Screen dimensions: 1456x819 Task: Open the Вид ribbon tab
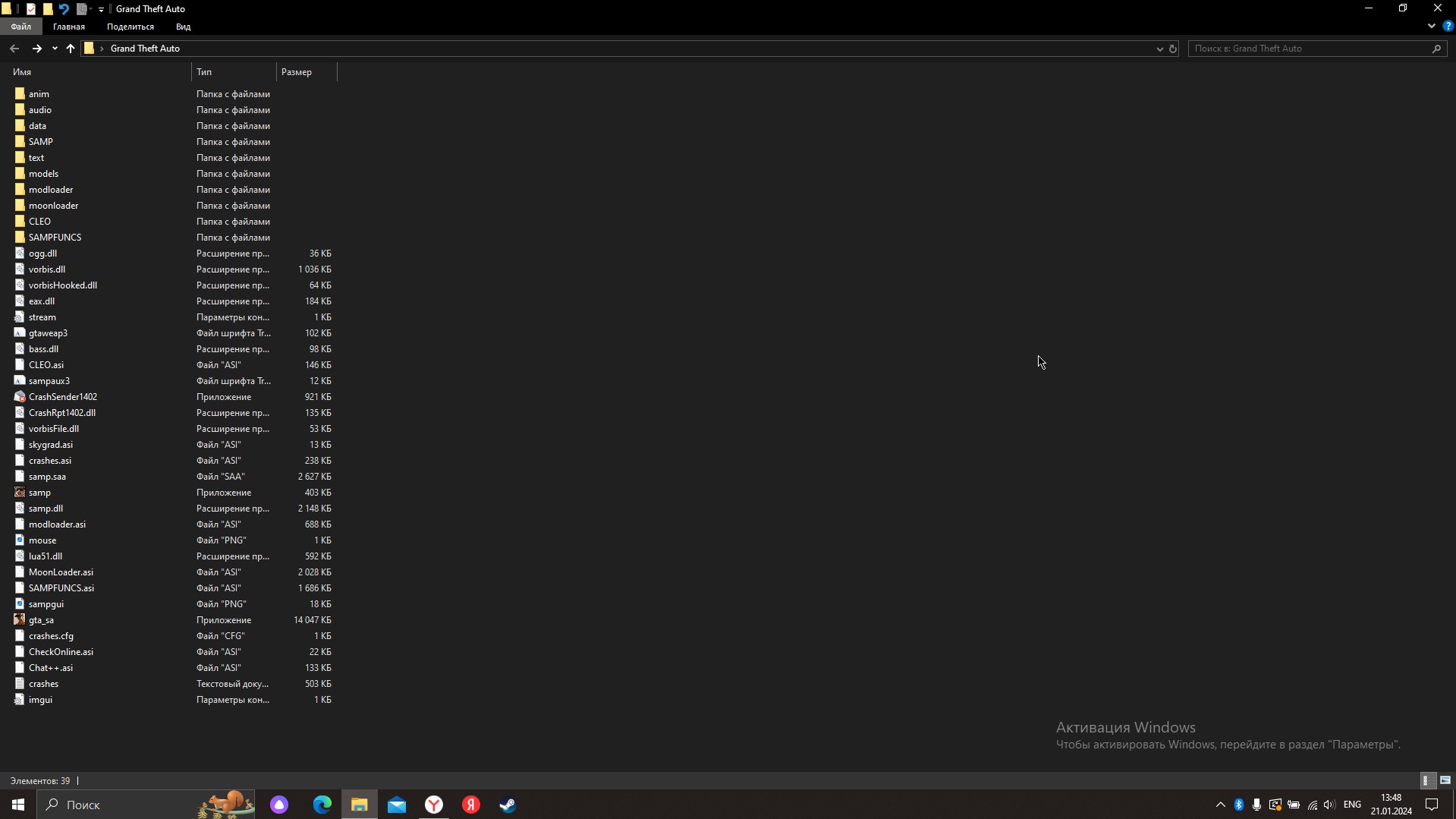pos(183,27)
